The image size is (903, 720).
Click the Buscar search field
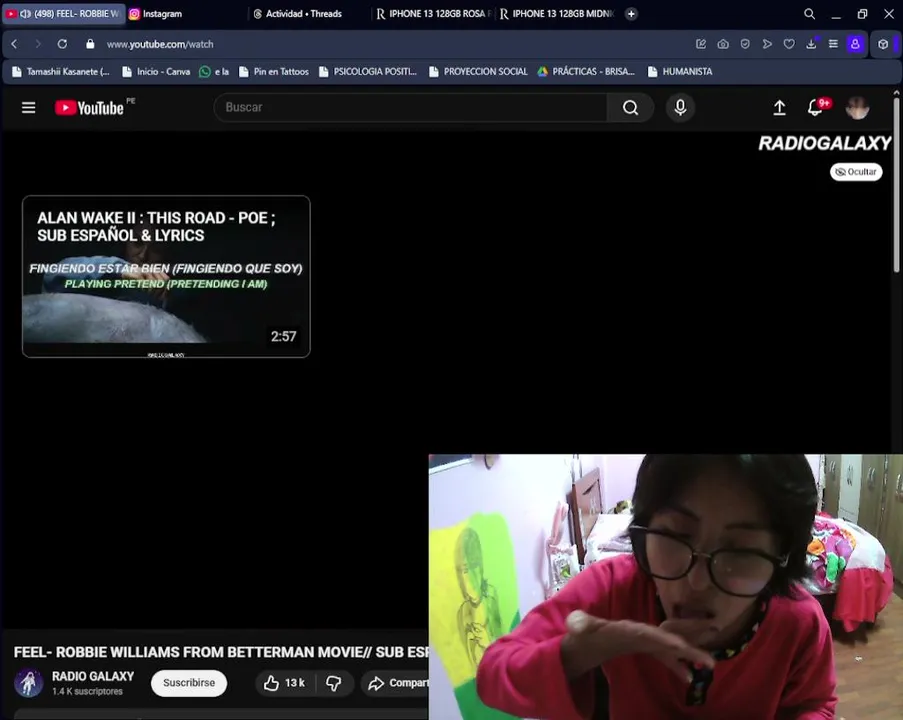click(411, 108)
